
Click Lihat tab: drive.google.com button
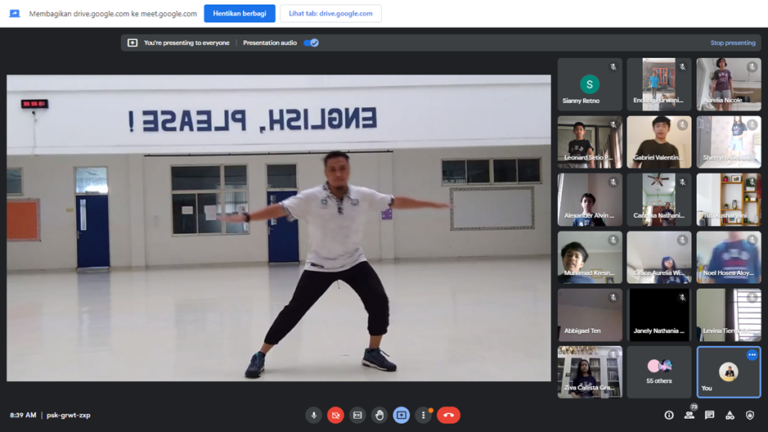click(330, 14)
